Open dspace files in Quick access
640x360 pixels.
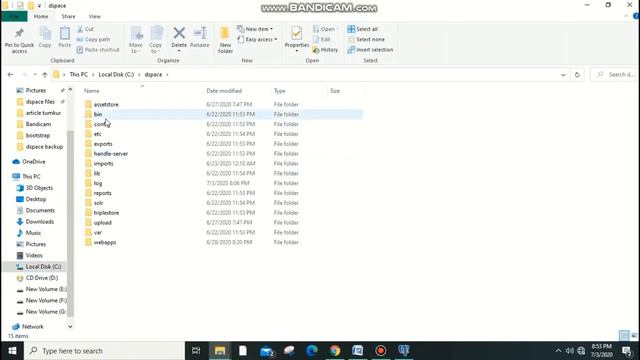(40, 102)
